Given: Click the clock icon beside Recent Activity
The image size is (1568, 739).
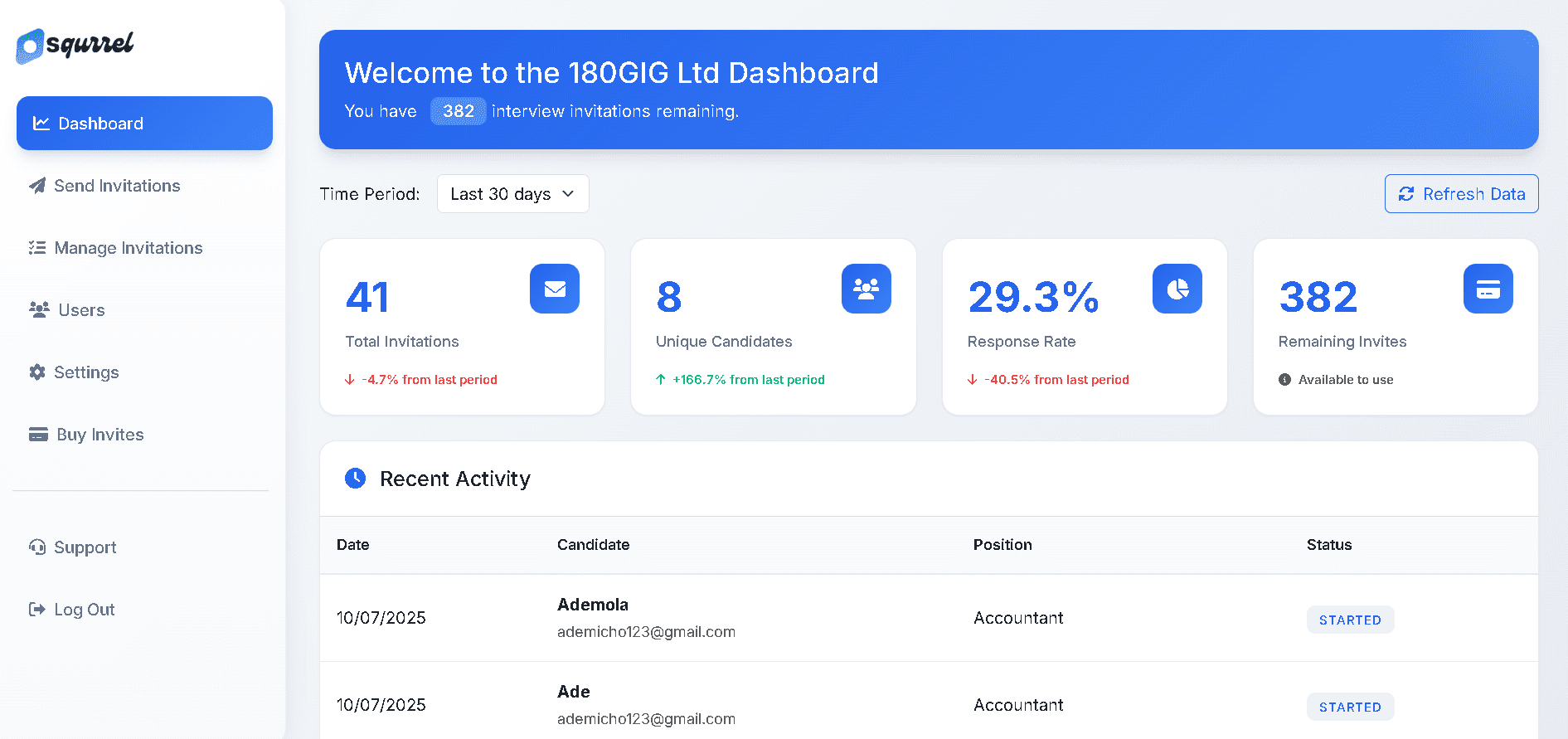Looking at the screenshot, I should pos(355,479).
